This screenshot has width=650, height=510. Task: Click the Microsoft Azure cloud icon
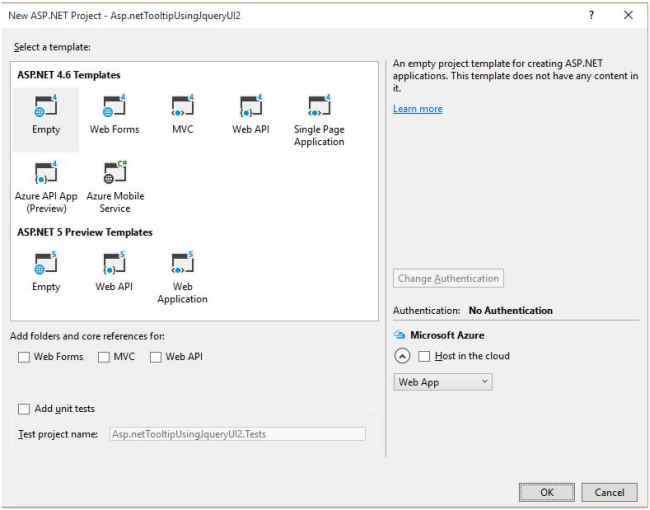tap(399, 335)
